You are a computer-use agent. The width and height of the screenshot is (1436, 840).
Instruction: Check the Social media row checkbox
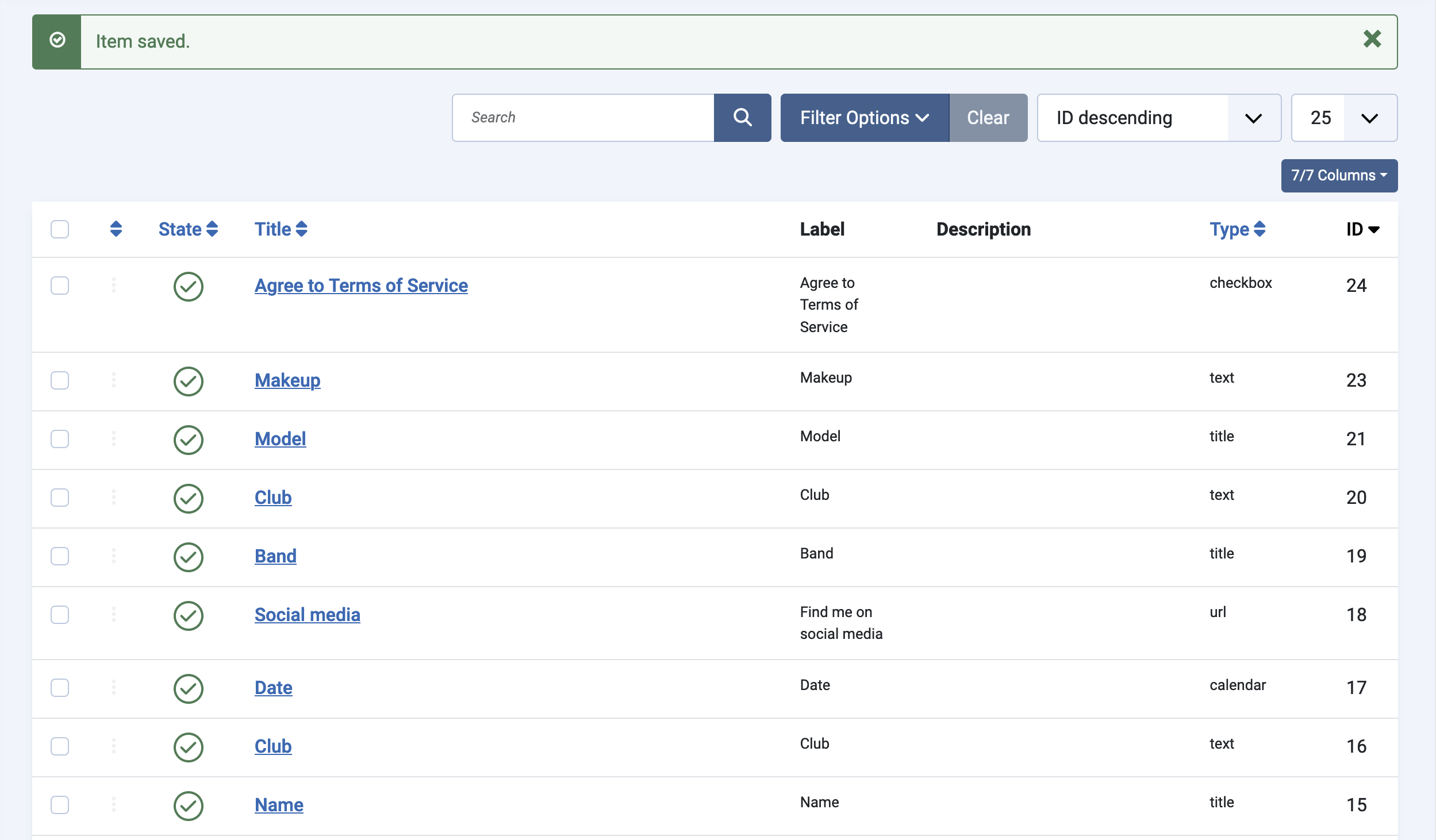(x=60, y=615)
